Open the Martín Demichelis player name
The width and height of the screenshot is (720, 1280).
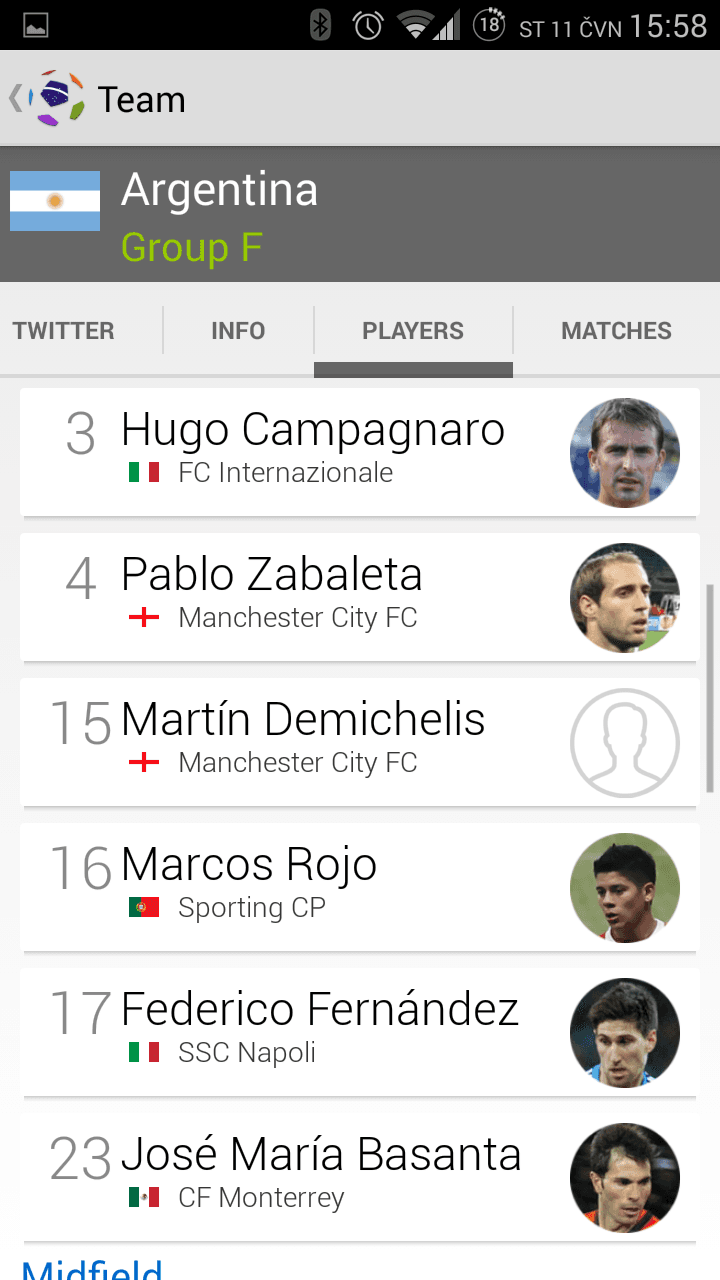[303, 720]
